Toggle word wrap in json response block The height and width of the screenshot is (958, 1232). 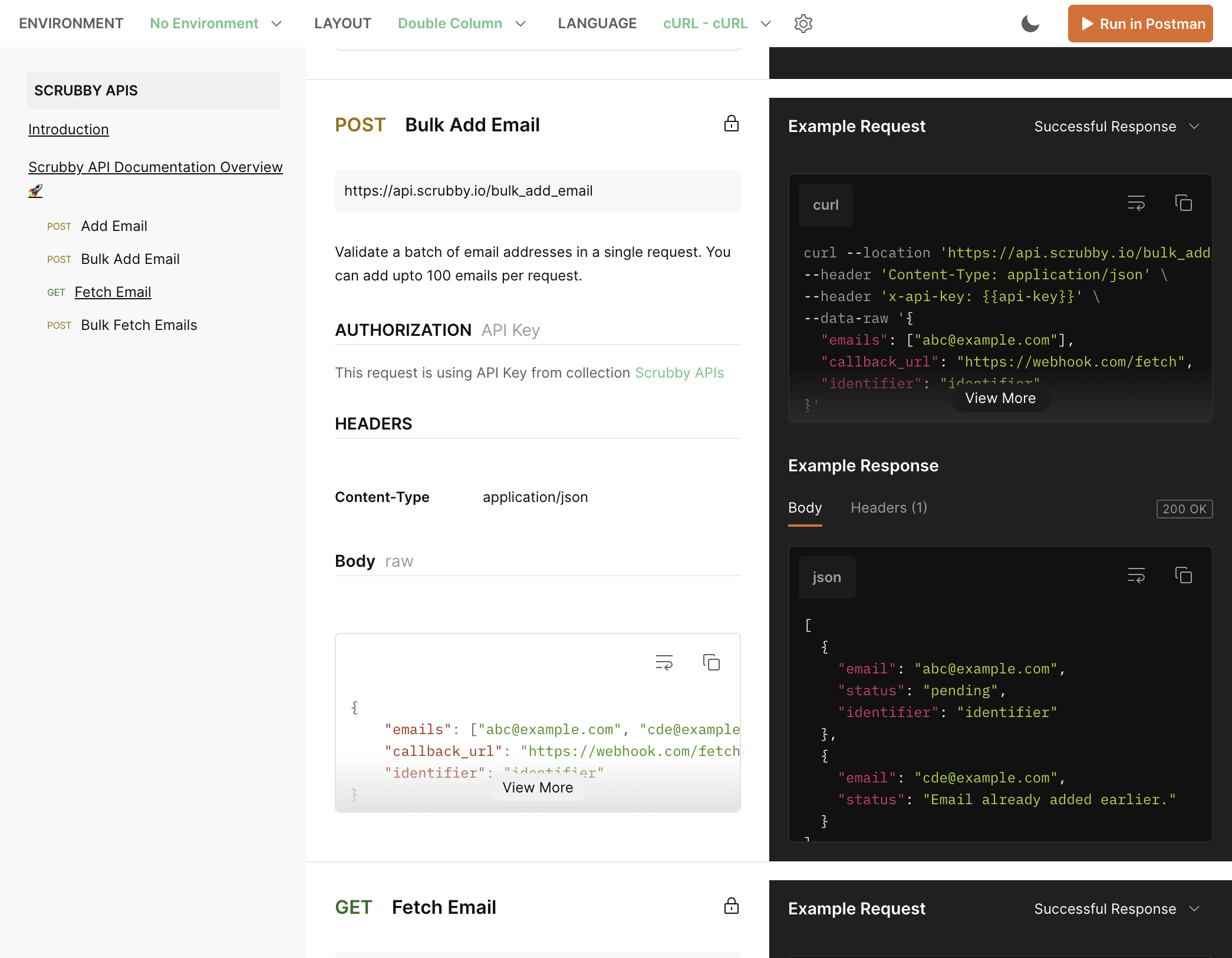point(1136,576)
